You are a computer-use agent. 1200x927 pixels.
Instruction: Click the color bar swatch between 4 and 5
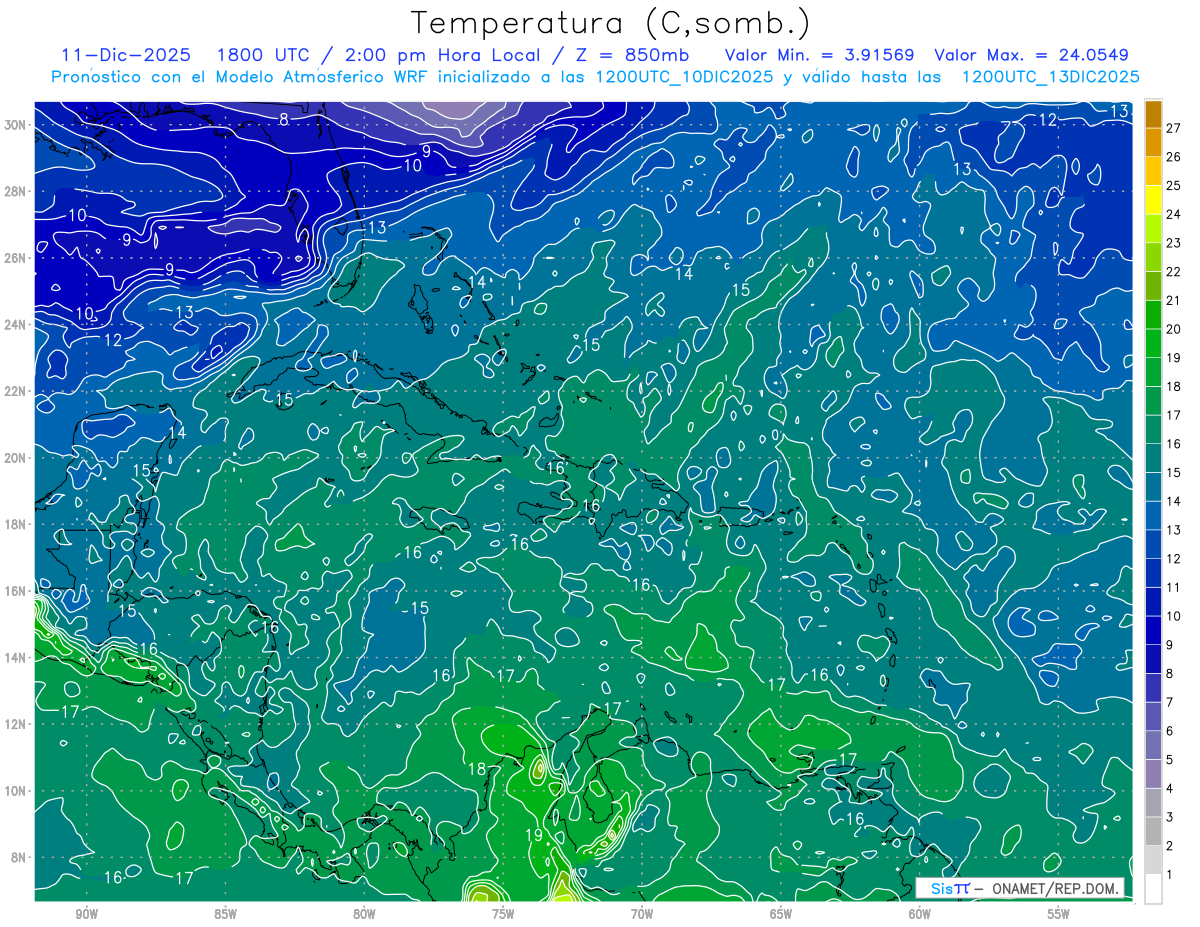coord(1153,774)
